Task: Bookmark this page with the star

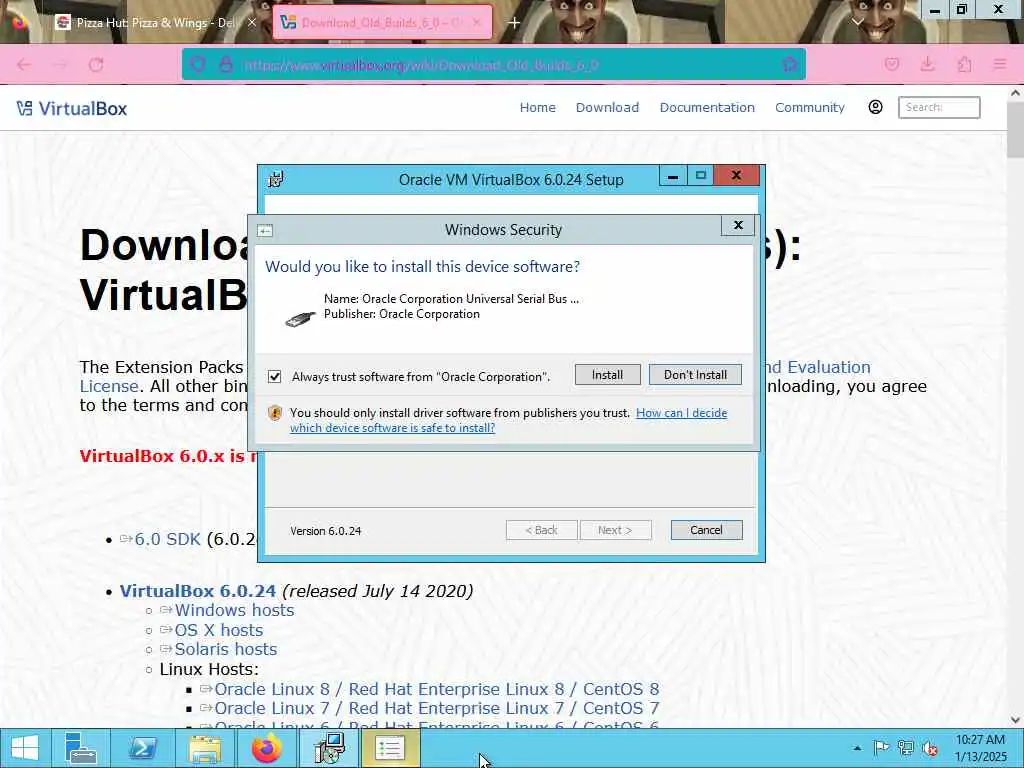Action: 790,65
